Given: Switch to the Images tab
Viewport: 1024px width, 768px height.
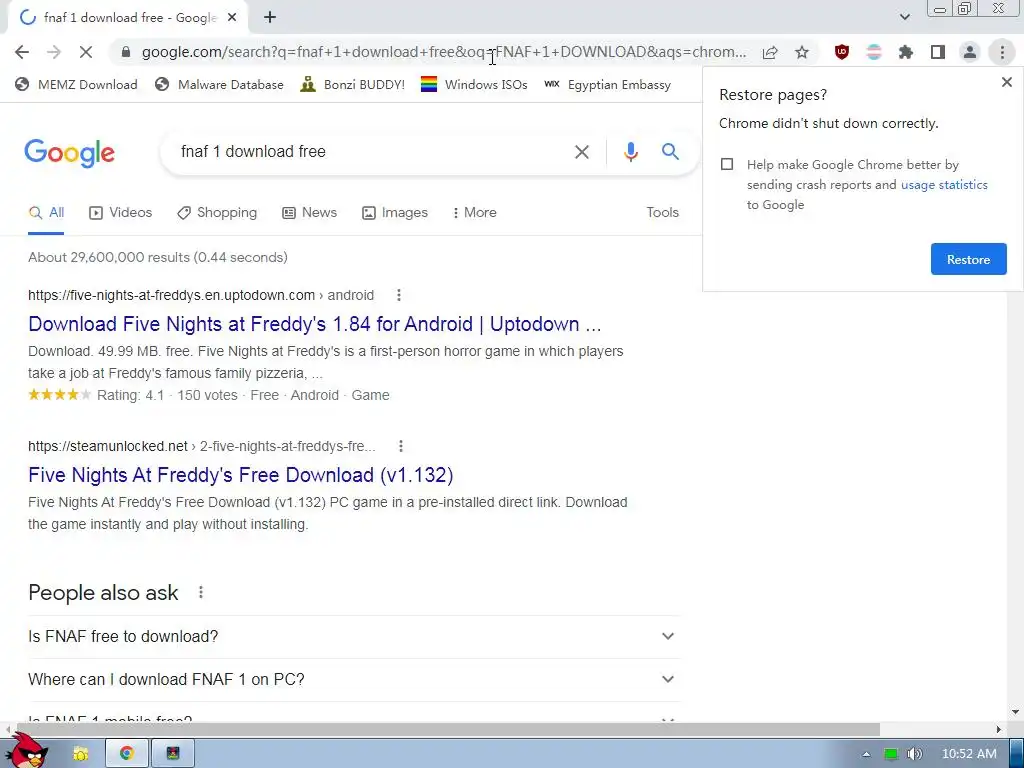Looking at the screenshot, I should tap(395, 213).
